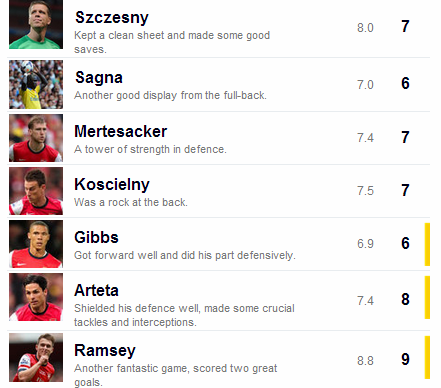Select Szczesny's 8.0 average rating
Image resolution: width=441 pixels, height=388 pixels.
[365, 28]
